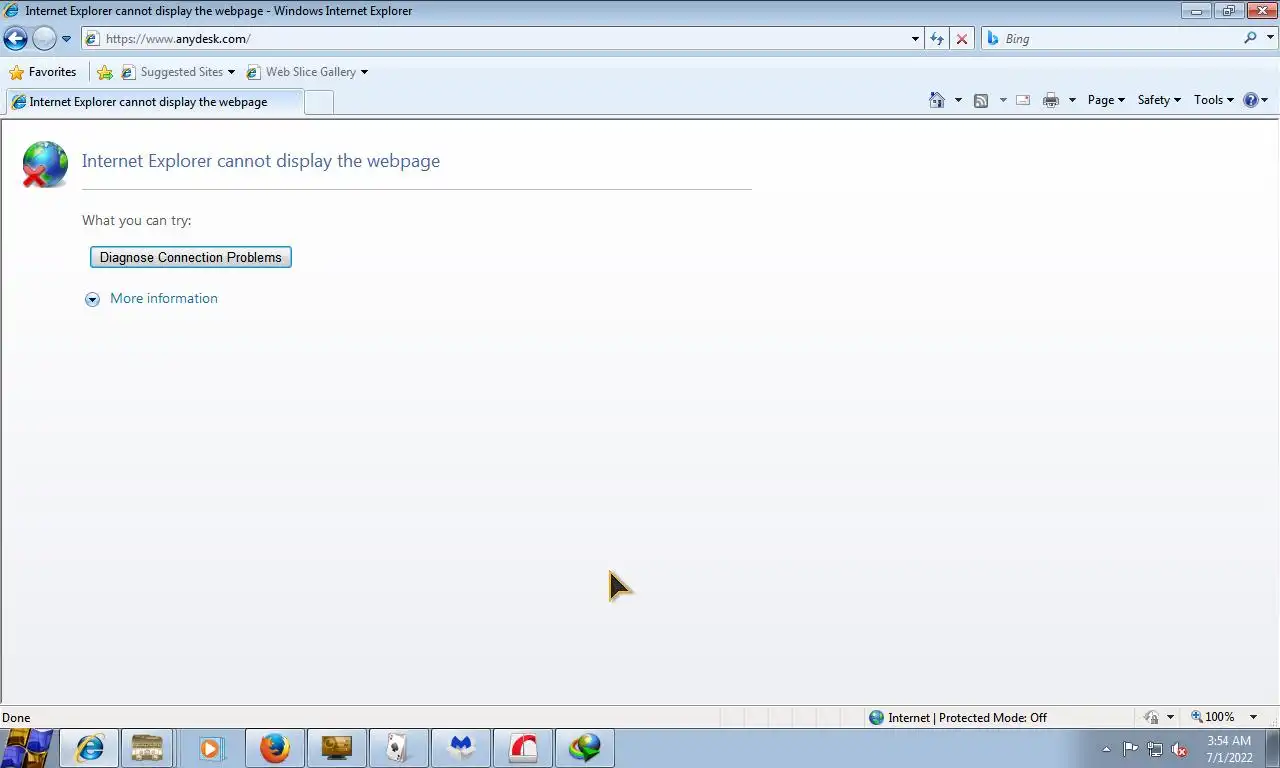
Task: Click the Refresh page icon
Action: click(937, 39)
